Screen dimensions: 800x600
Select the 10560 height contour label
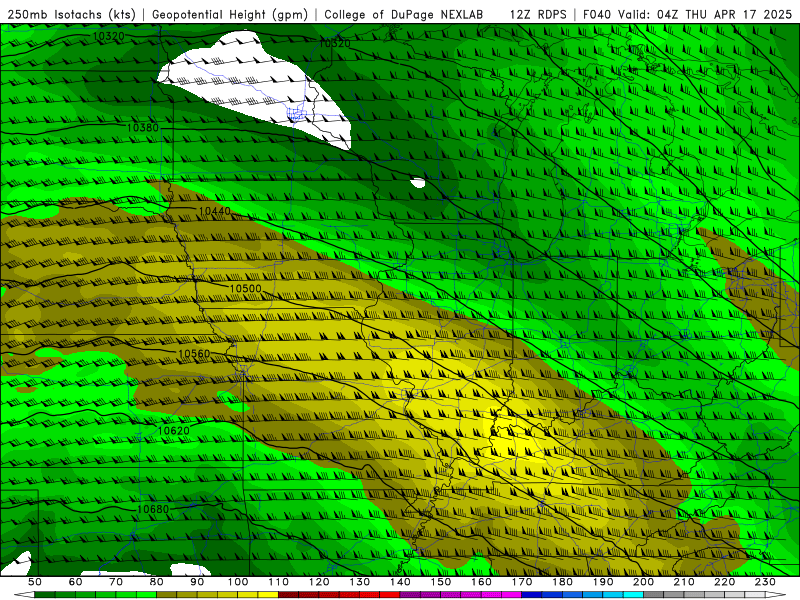(x=194, y=354)
